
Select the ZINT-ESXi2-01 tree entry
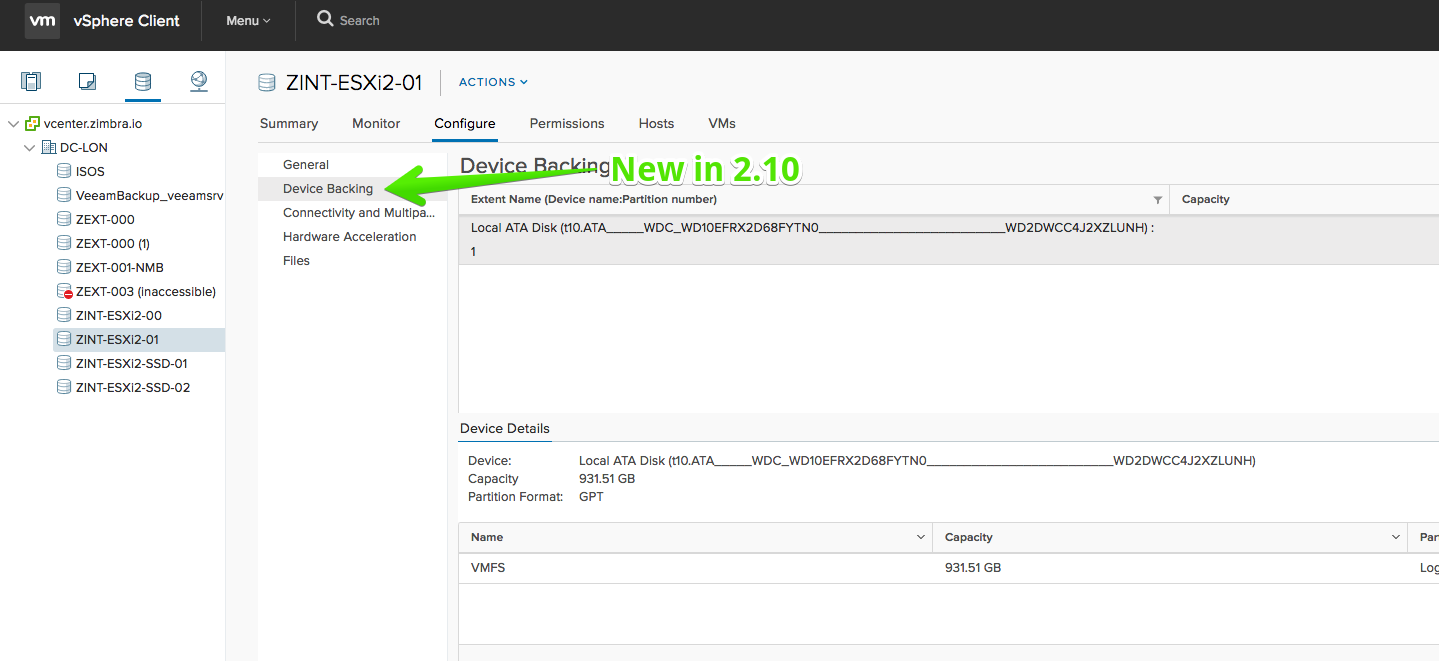117,339
